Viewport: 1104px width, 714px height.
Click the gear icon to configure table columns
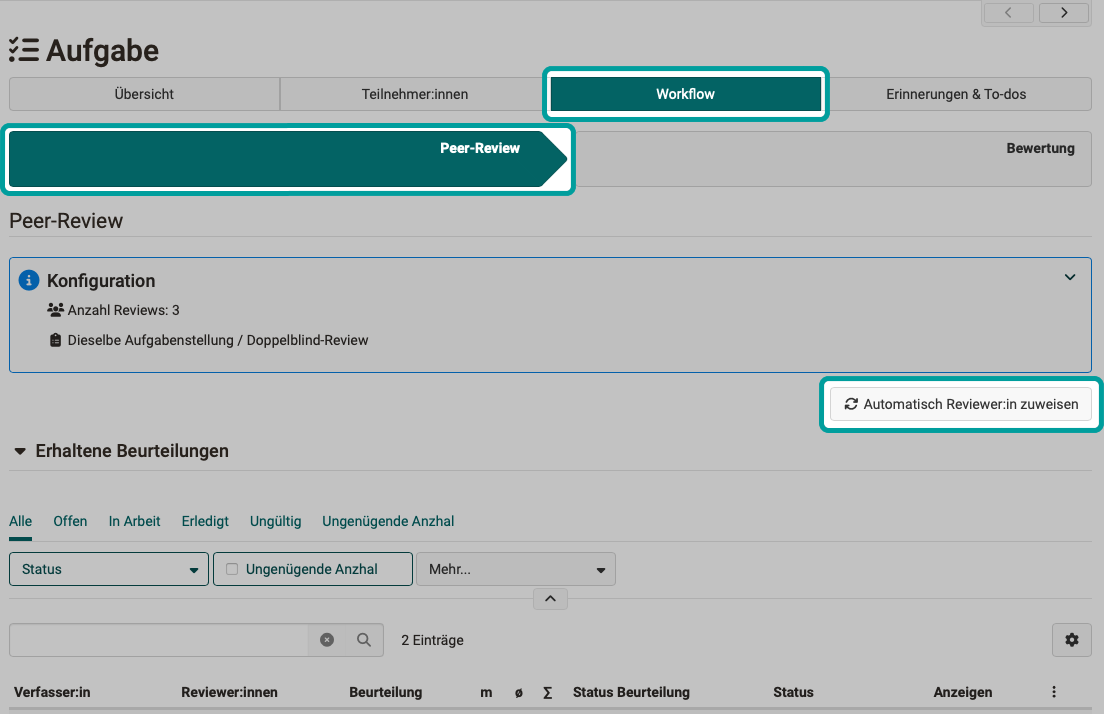pyautogui.click(x=1071, y=639)
